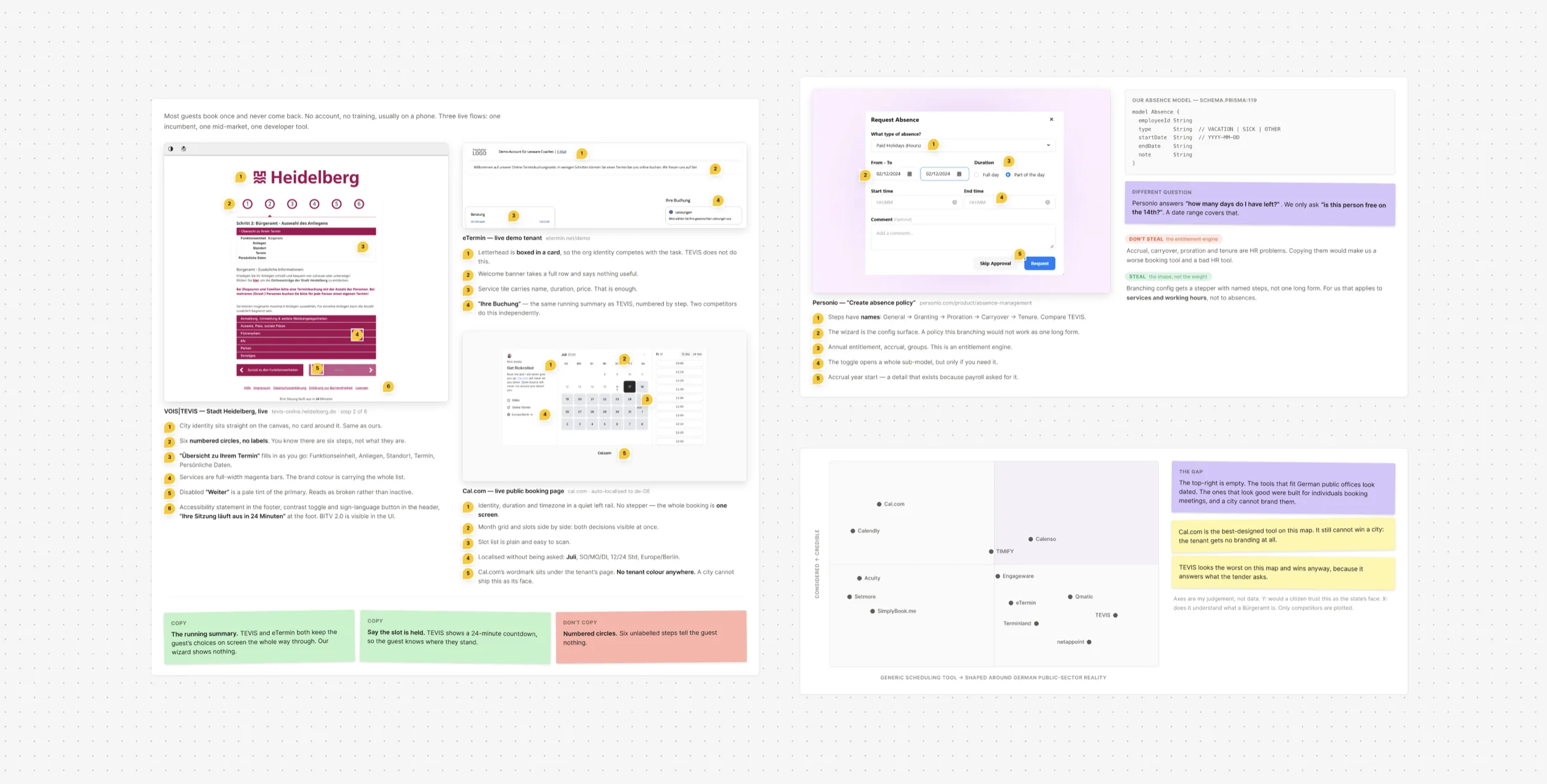1547x784 pixels.
Task: Select the purple THE GAP note
Action: click(x=1283, y=488)
